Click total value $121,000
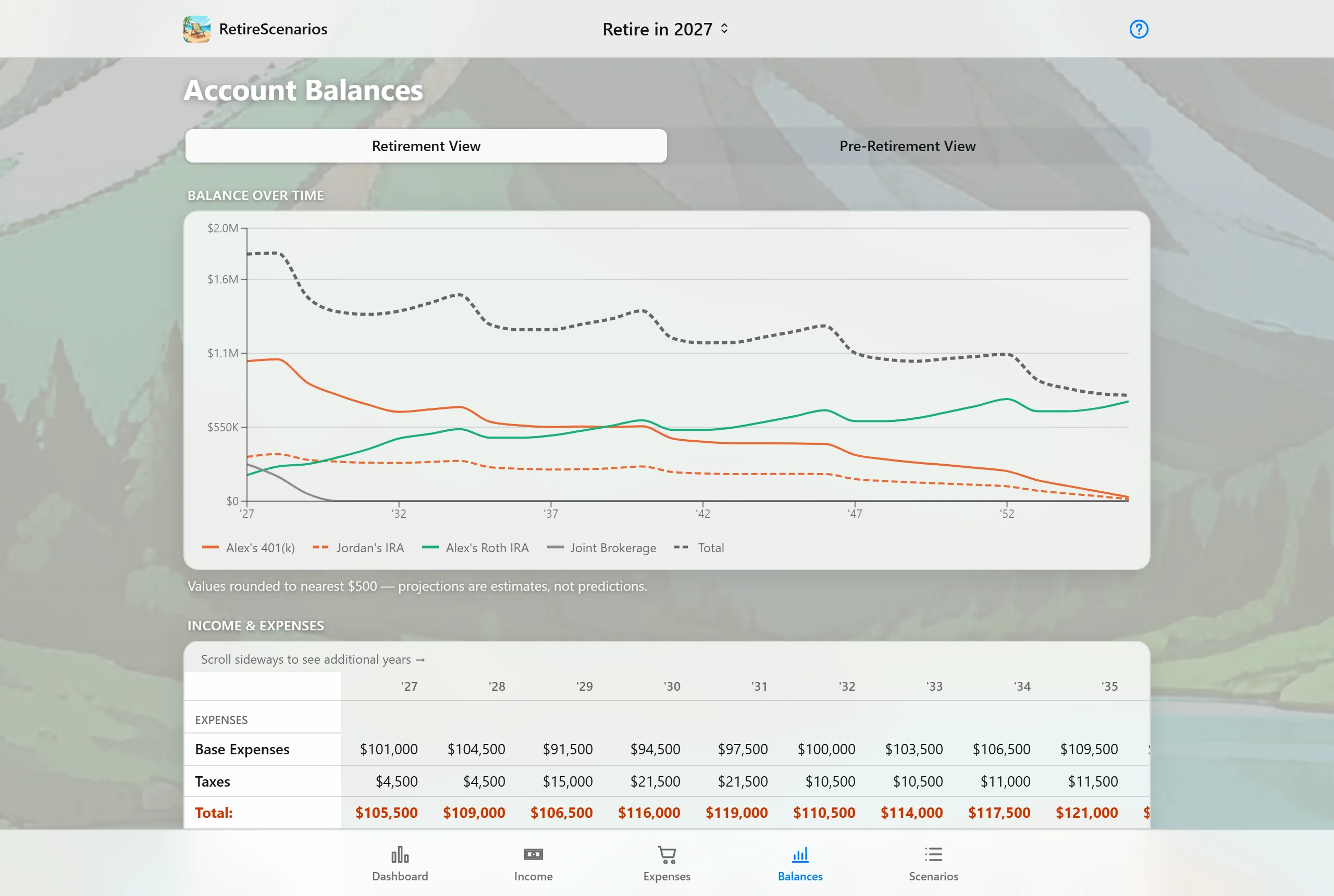The image size is (1334, 896). click(x=1086, y=813)
